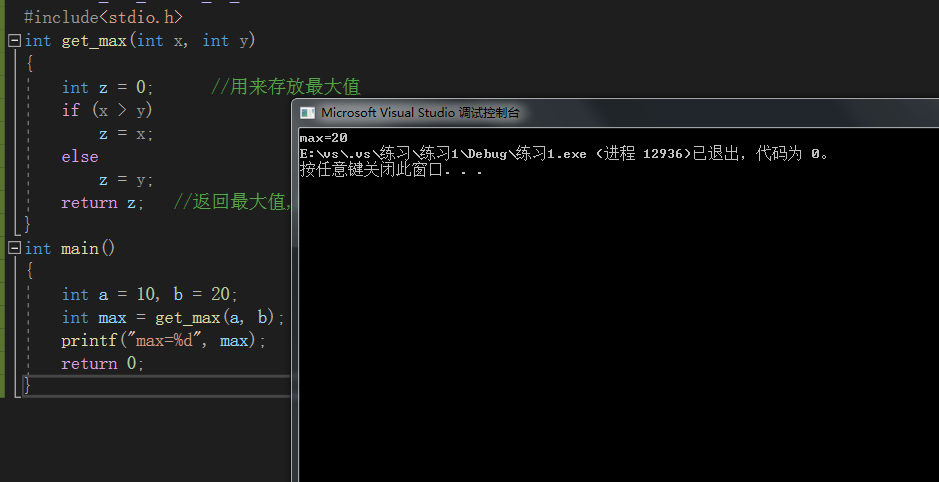Click the 'int a = 10, b = 20;' line

coord(150,295)
